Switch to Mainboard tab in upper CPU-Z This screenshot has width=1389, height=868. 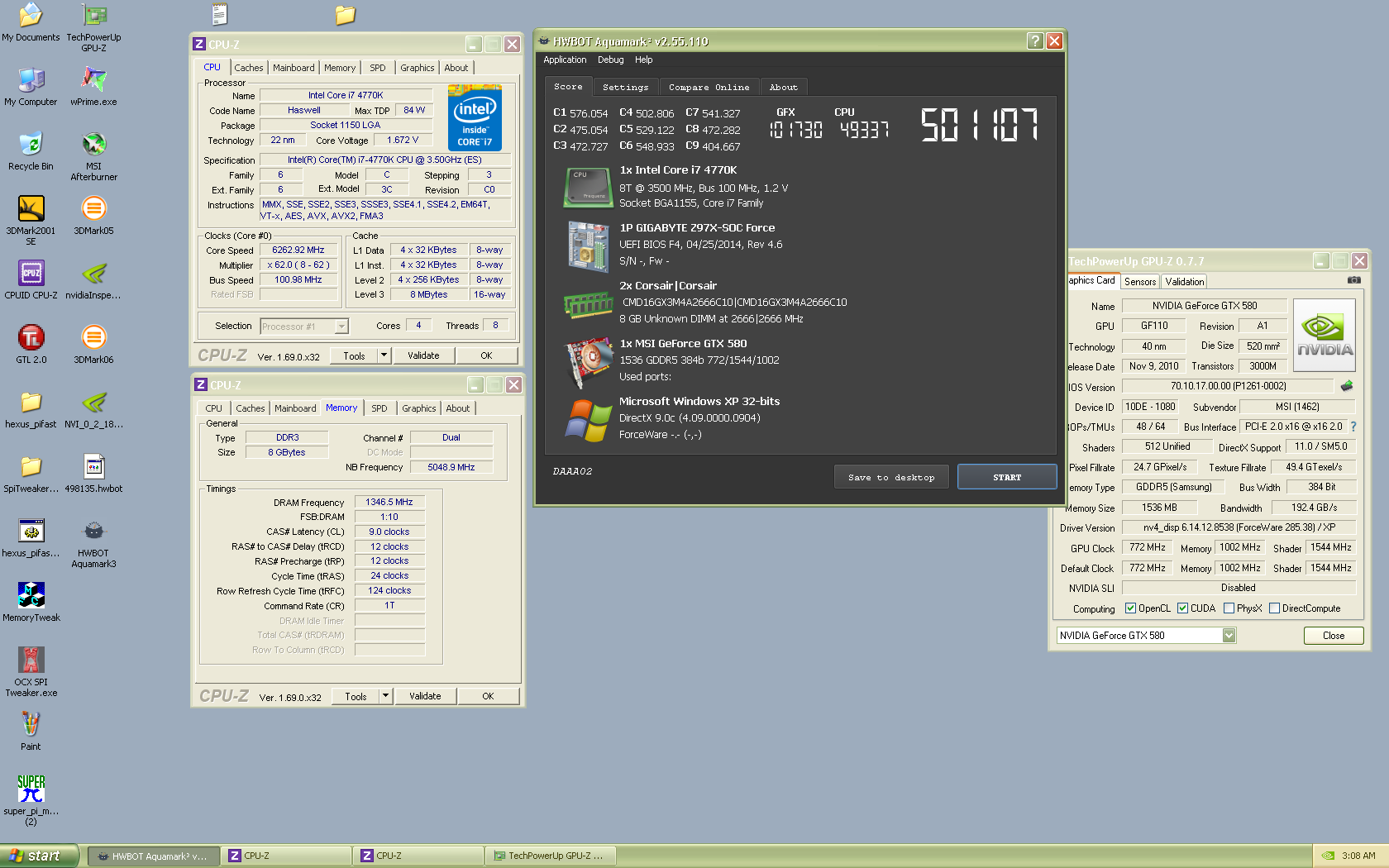tap(294, 68)
